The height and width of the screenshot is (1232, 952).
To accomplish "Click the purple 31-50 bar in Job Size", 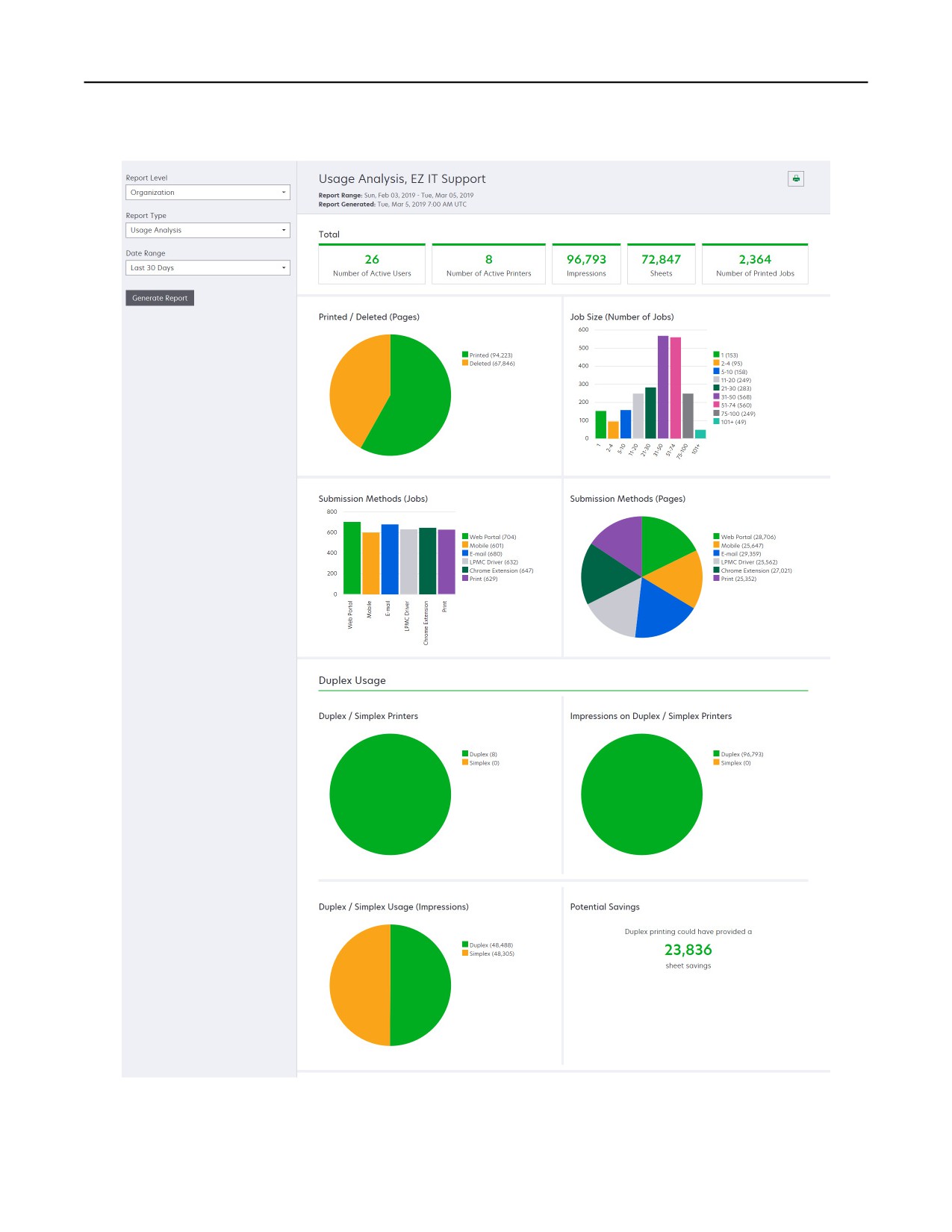I will (663, 387).
